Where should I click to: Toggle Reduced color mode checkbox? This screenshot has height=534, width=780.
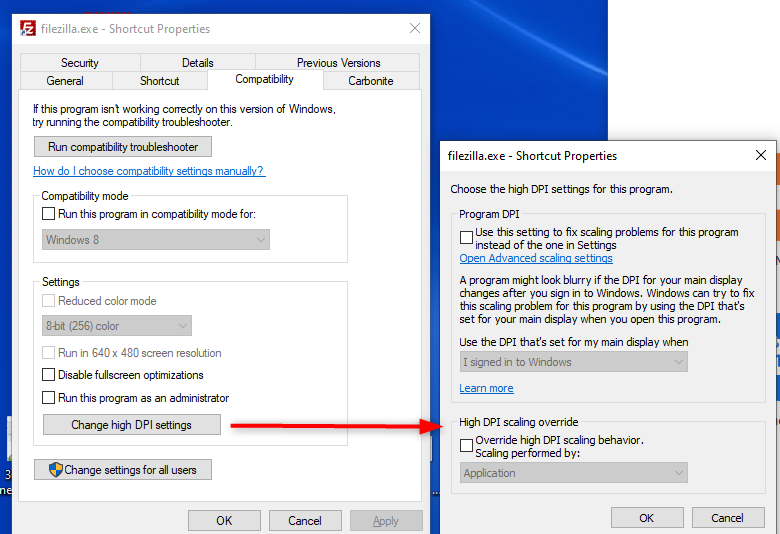48,301
